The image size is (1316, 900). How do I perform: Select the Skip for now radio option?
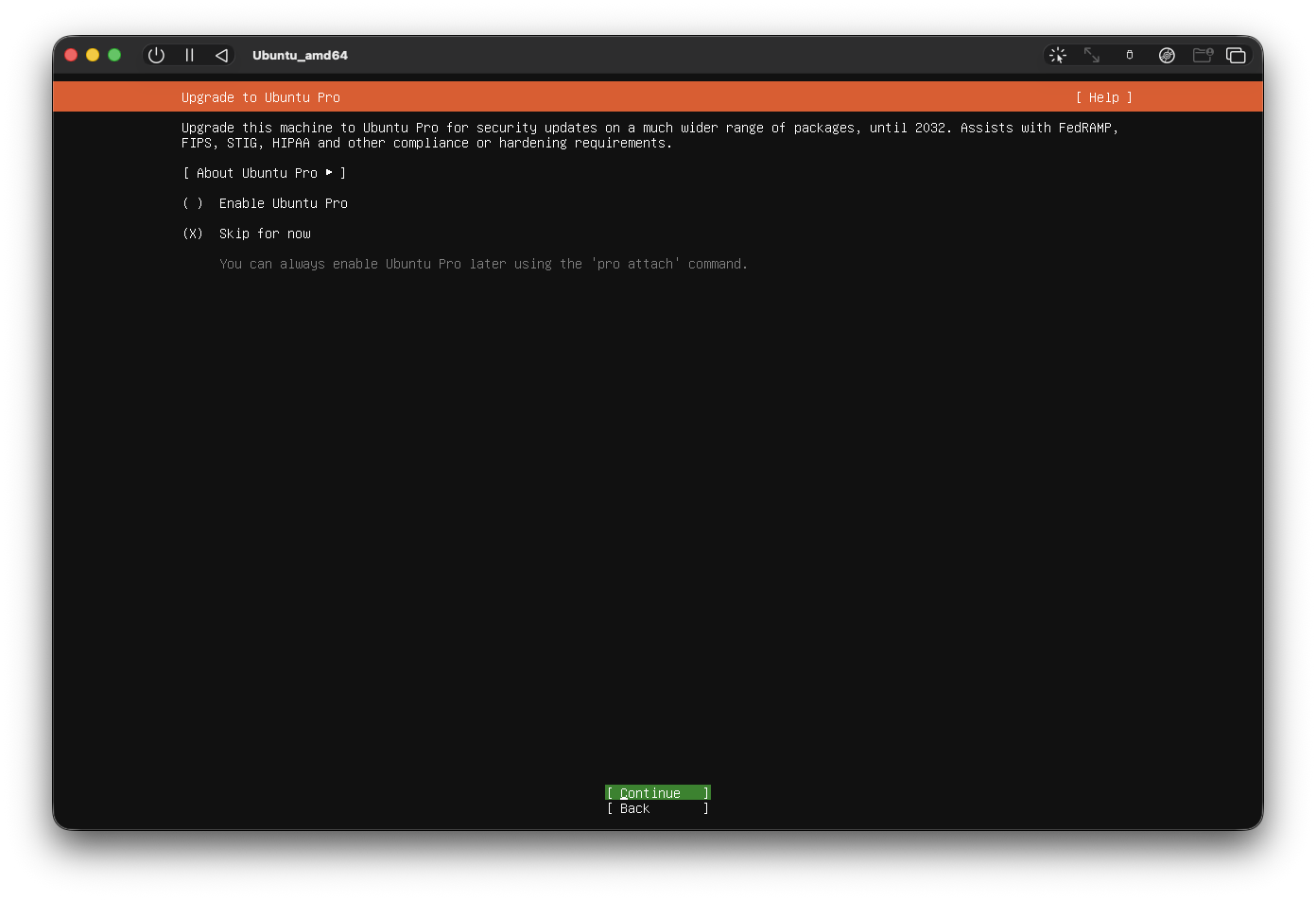[x=193, y=234]
